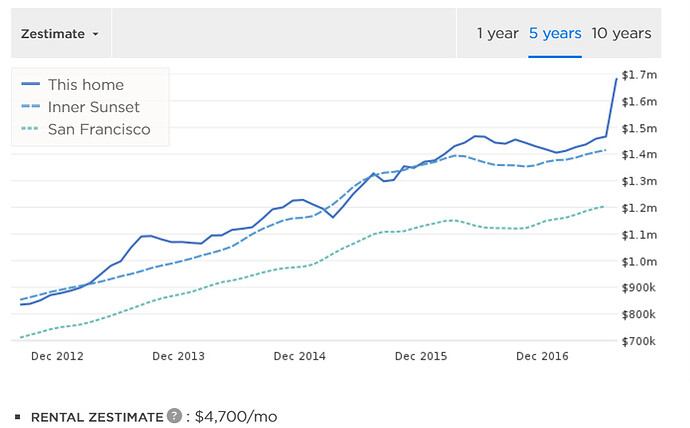This screenshot has height=428, width=690.
Task: Click the $1.7m peak of This home line
Action: click(x=616, y=79)
